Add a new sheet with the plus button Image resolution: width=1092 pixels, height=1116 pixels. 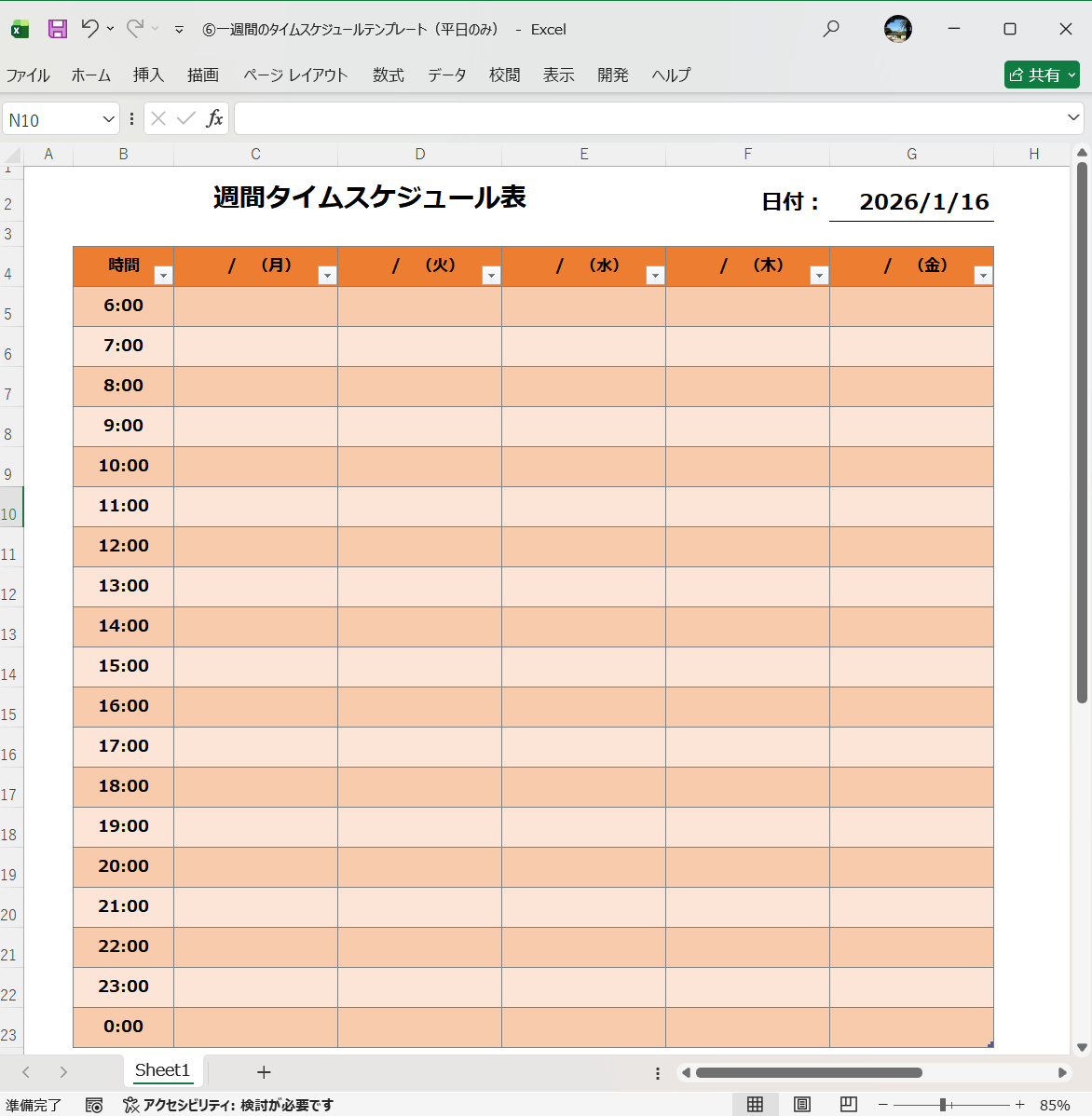click(x=264, y=1071)
